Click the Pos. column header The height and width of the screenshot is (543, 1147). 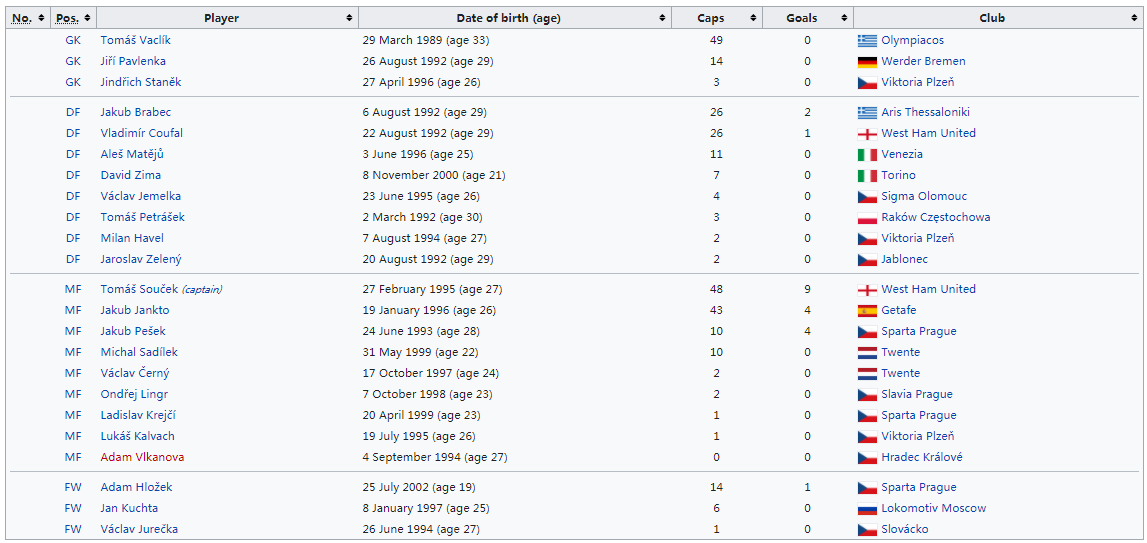[x=67, y=18]
